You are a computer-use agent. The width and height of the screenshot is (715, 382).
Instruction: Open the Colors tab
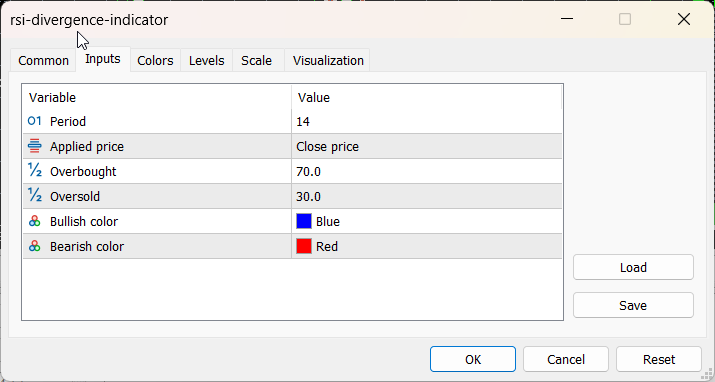(155, 61)
